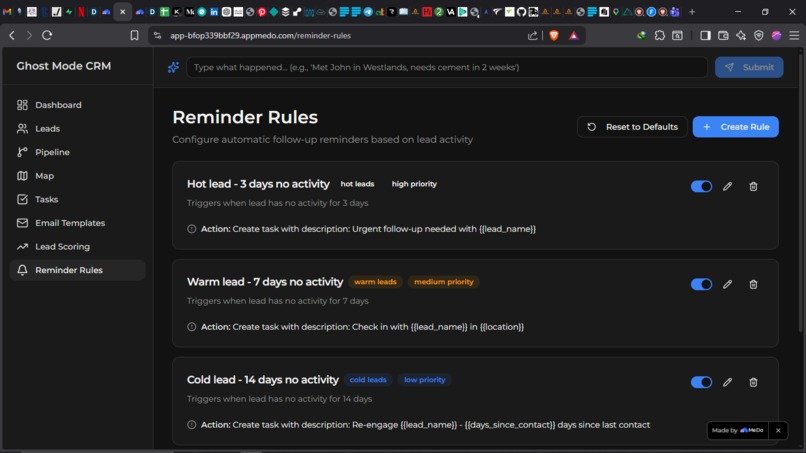Open Brave Shields lion icon
806x453 pixels.
(554, 35)
